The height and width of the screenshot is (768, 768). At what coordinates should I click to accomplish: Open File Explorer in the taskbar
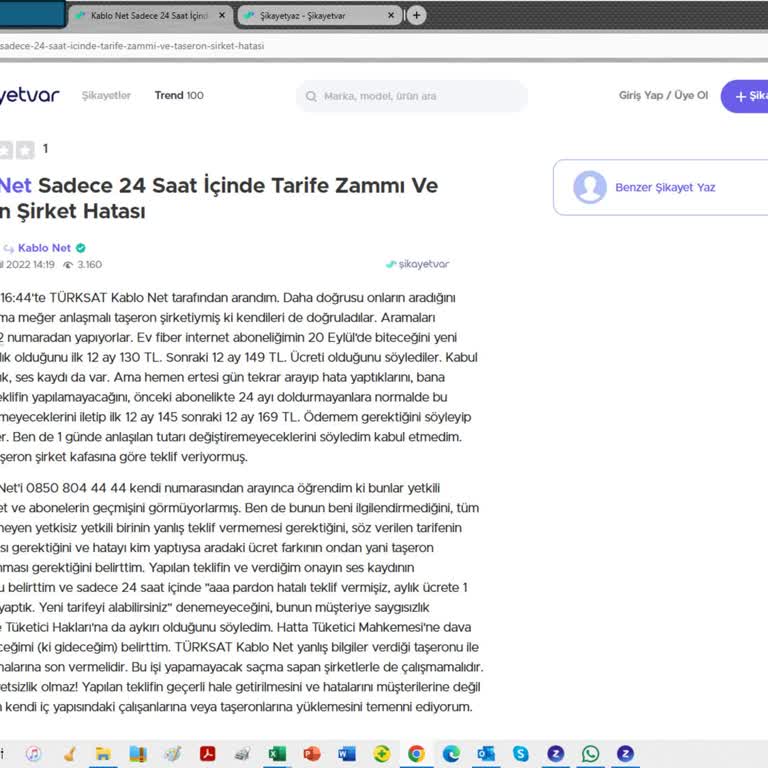tap(103, 753)
